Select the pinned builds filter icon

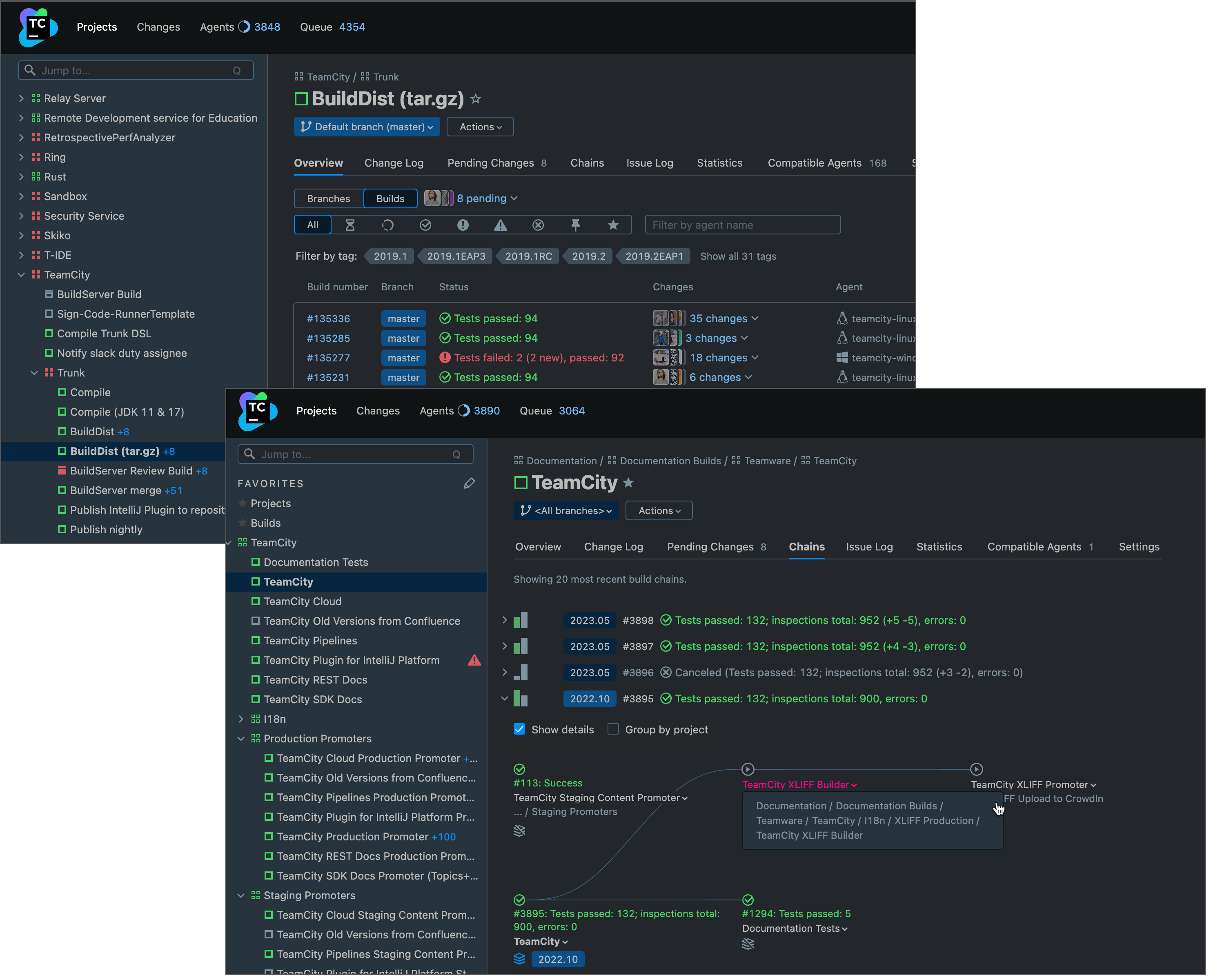point(576,225)
